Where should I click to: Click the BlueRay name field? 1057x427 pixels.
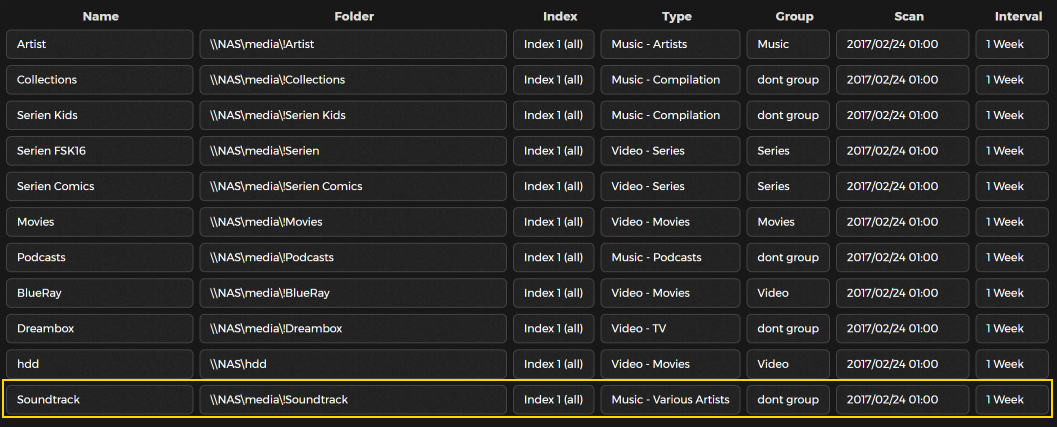point(100,293)
